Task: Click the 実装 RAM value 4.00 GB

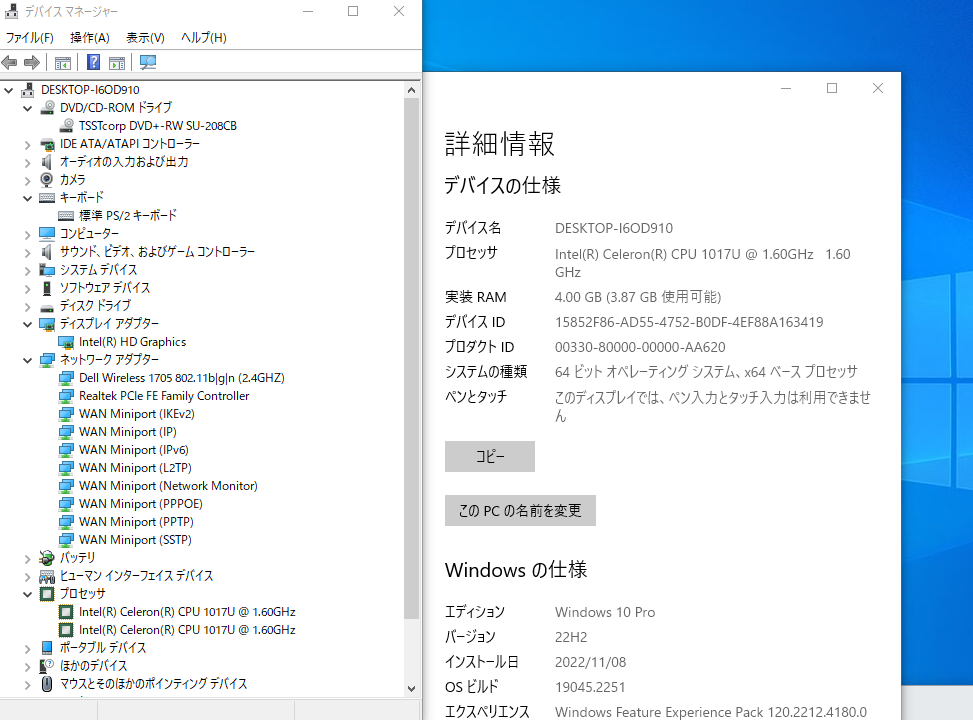Action: click(x=638, y=297)
